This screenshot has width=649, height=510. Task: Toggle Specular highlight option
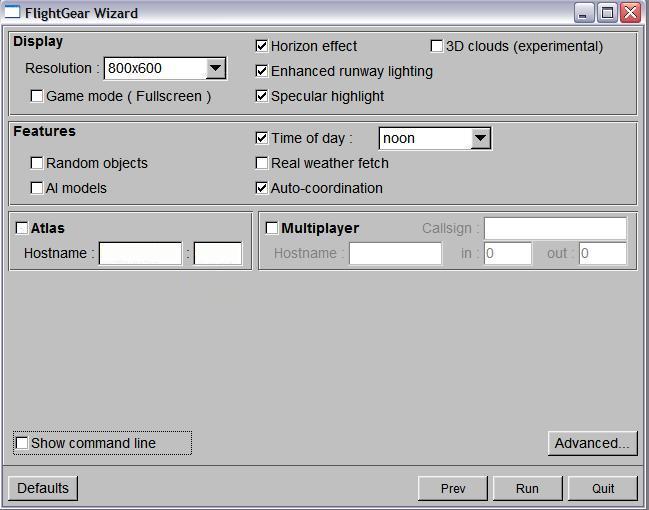[x=262, y=96]
